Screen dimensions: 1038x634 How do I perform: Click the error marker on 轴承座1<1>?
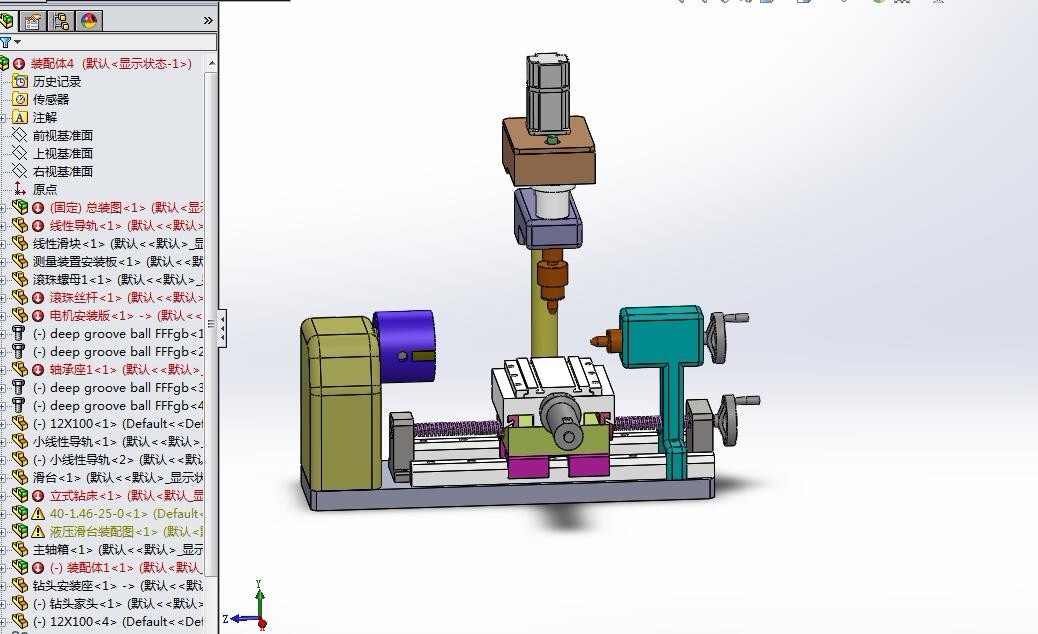pyautogui.click(x=38, y=370)
